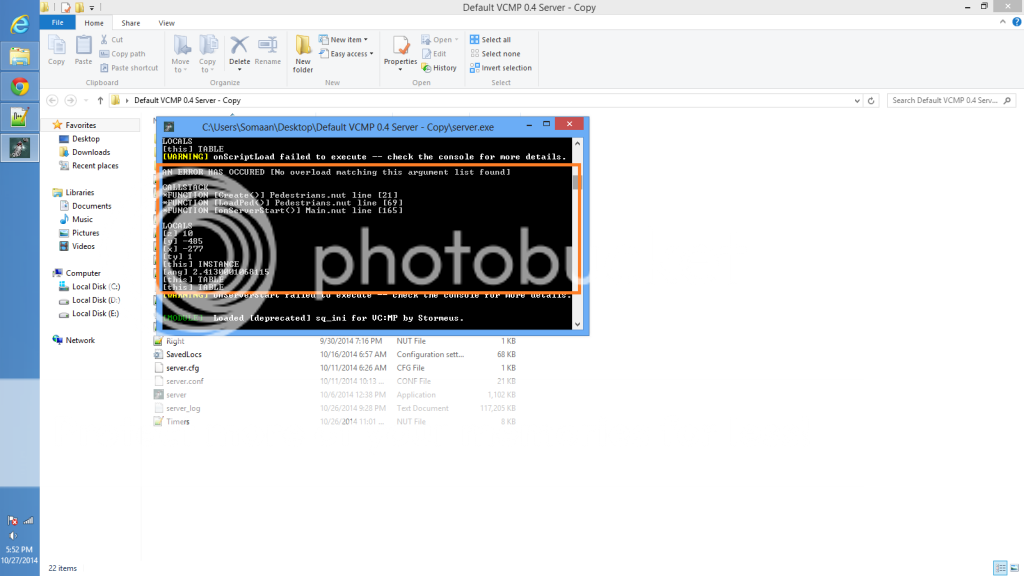Switch to the Share ribbon tab

click(x=131, y=23)
